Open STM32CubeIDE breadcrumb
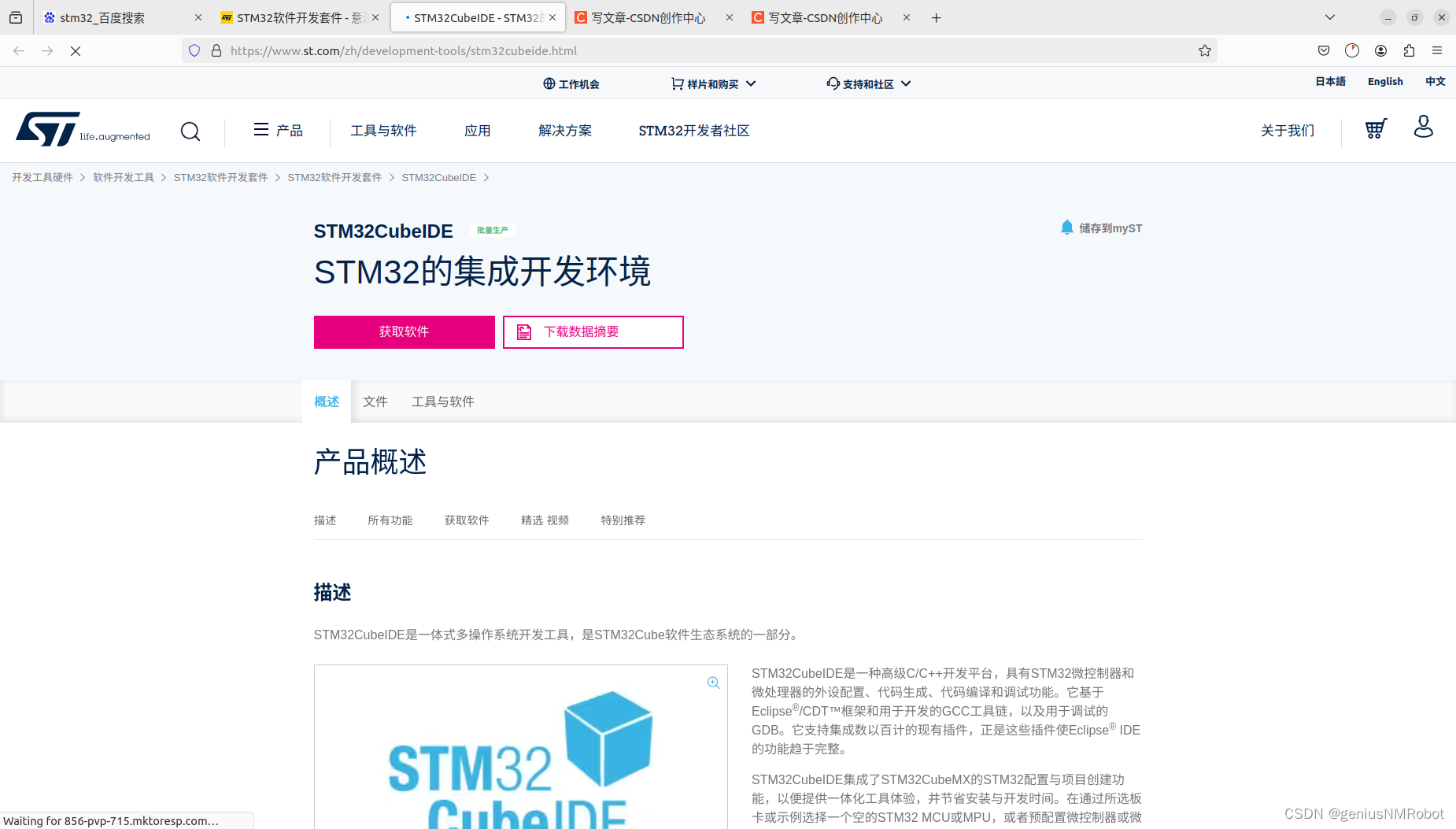1456x829 pixels. click(439, 178)
